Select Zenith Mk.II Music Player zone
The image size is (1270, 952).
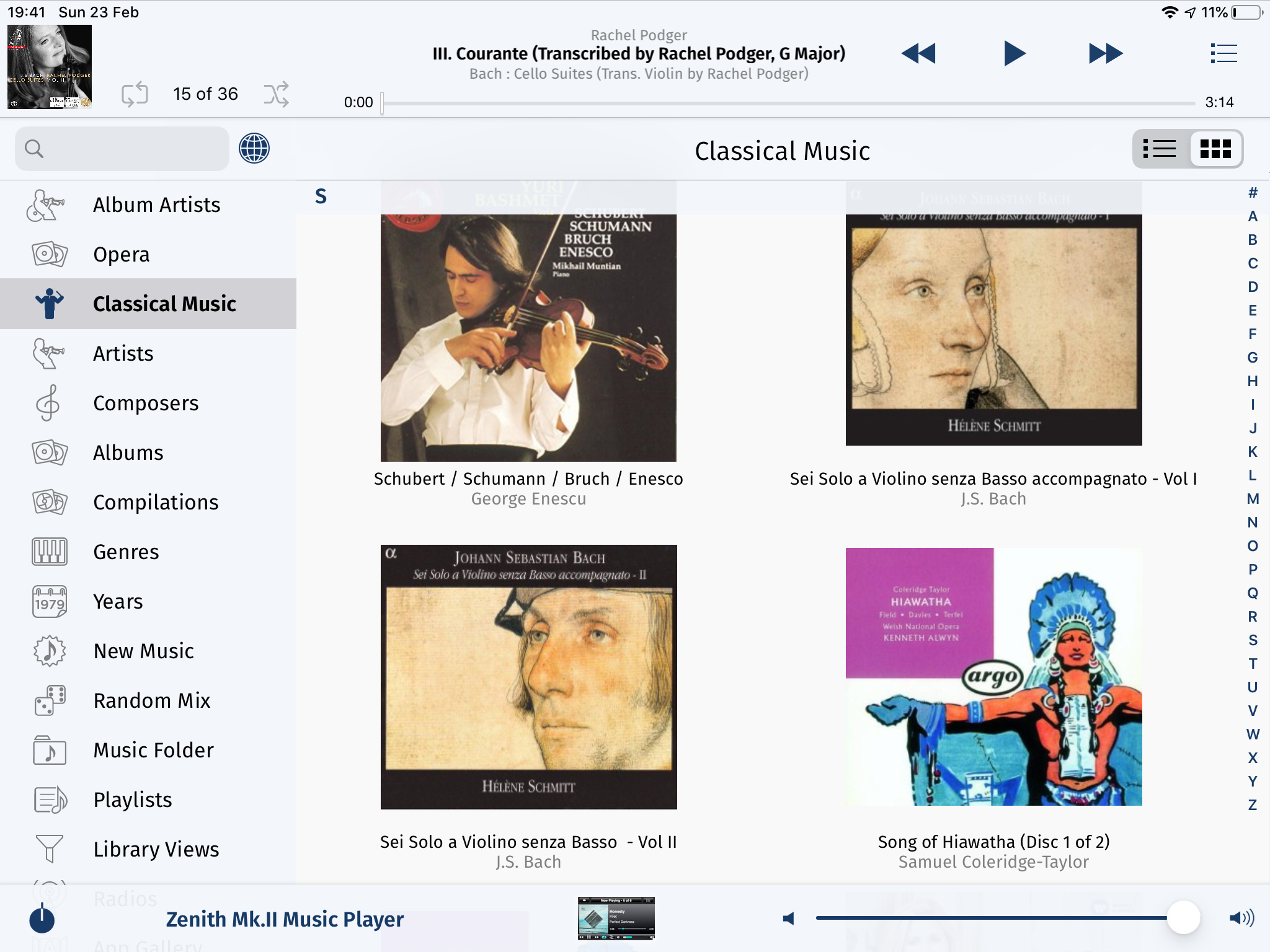(x=285, y=919)
